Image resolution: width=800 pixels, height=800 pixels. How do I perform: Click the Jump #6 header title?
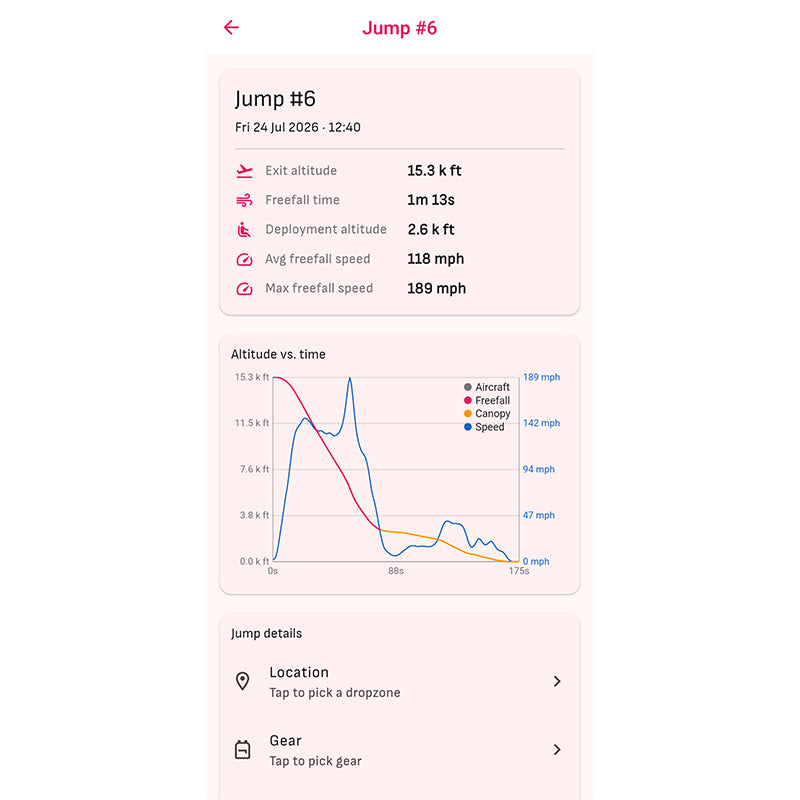click(399, 28)
